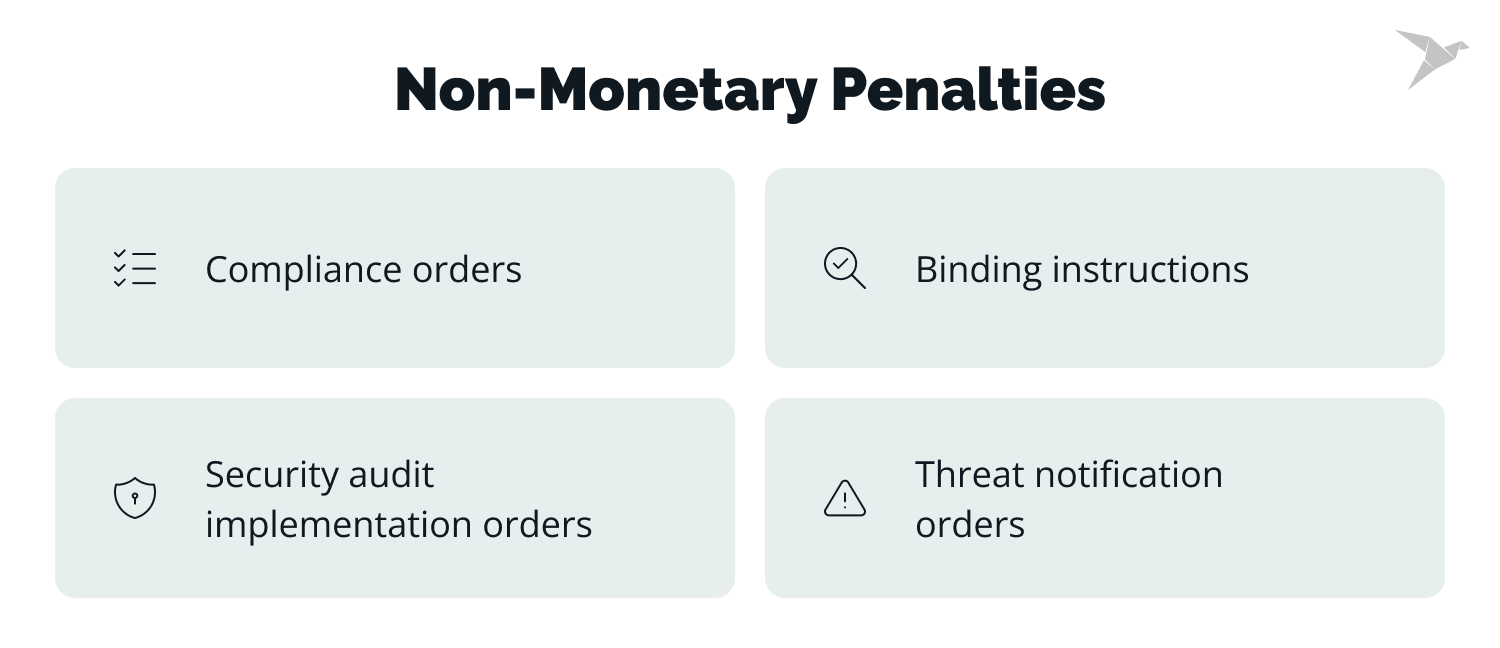This screenshot has width=1500, height=648.
Task: Select the word "Compliance"
Action: click(x=290, y=270)
